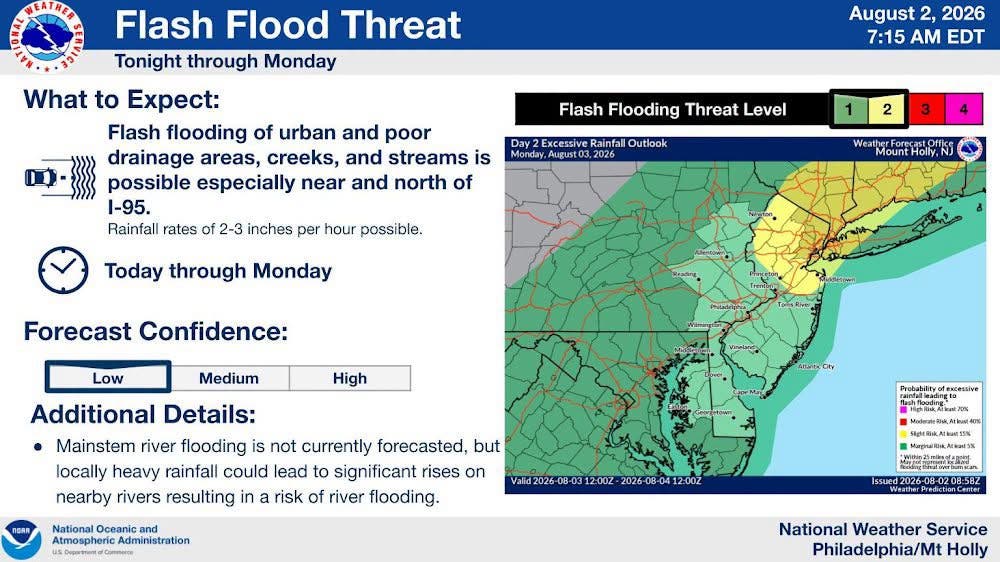
Task: Select the Low forecast confidence box
Action: tap(108, 378)
